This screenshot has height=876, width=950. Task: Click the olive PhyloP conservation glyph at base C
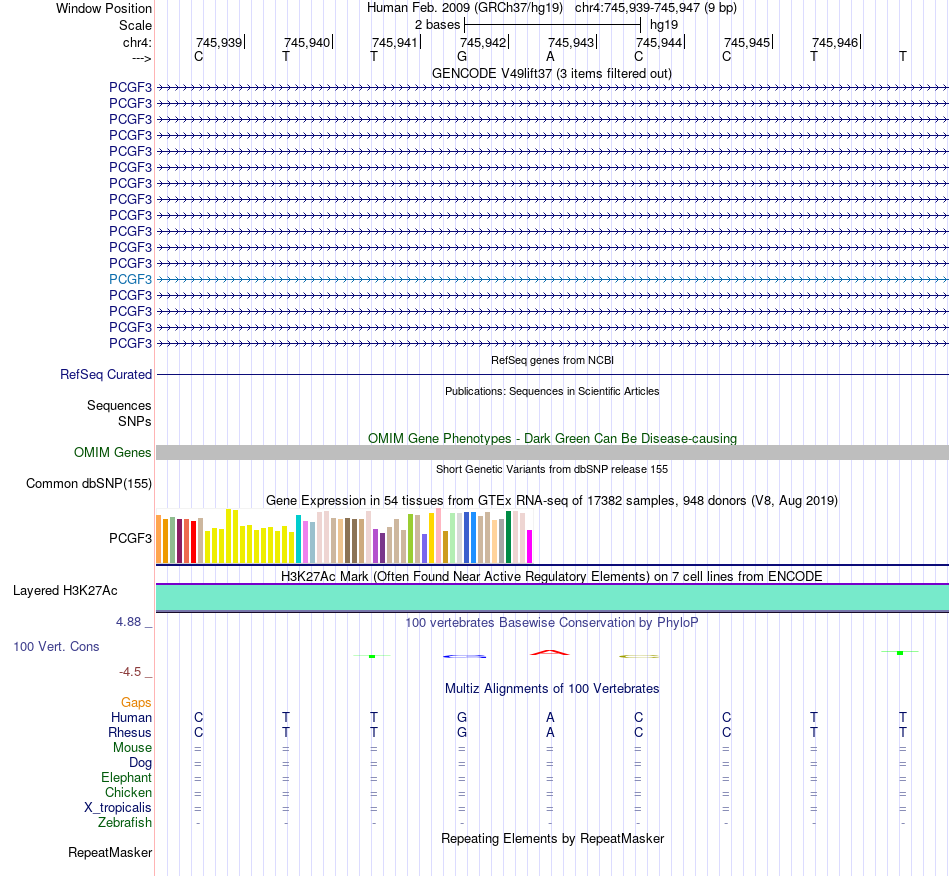[639, 656]
